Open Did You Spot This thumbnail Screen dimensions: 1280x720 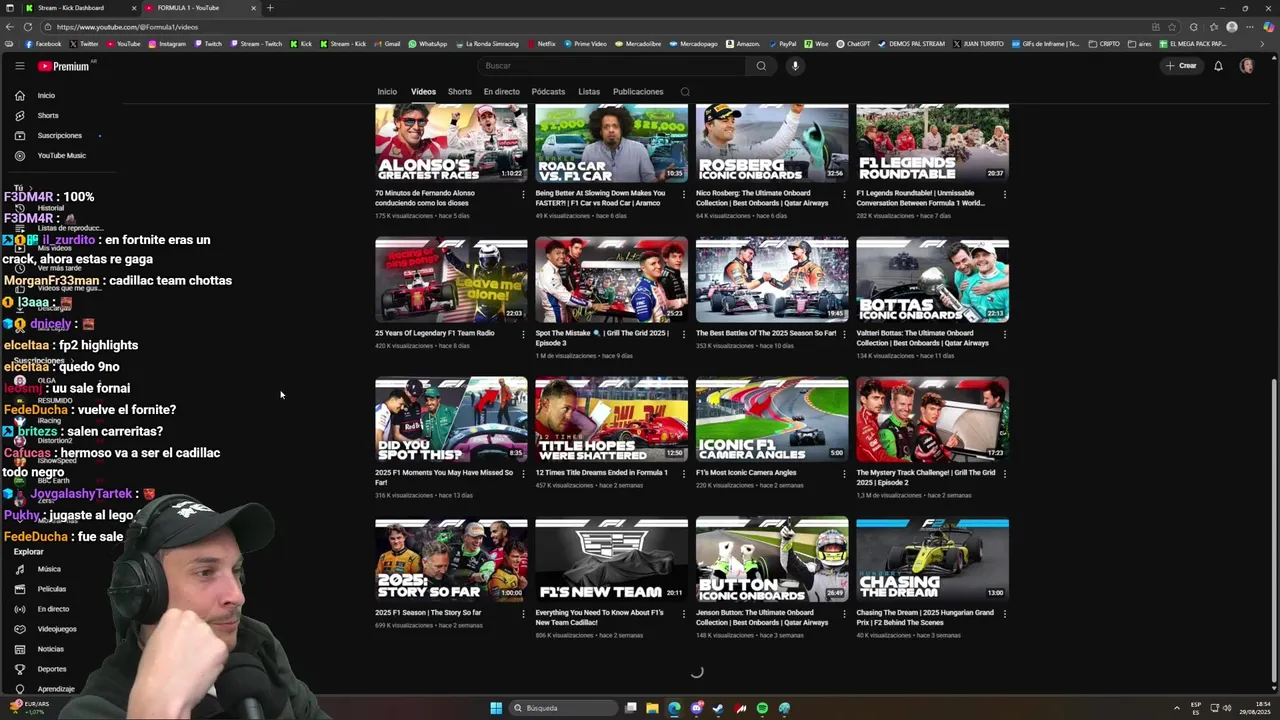click(x=451, y=420)
